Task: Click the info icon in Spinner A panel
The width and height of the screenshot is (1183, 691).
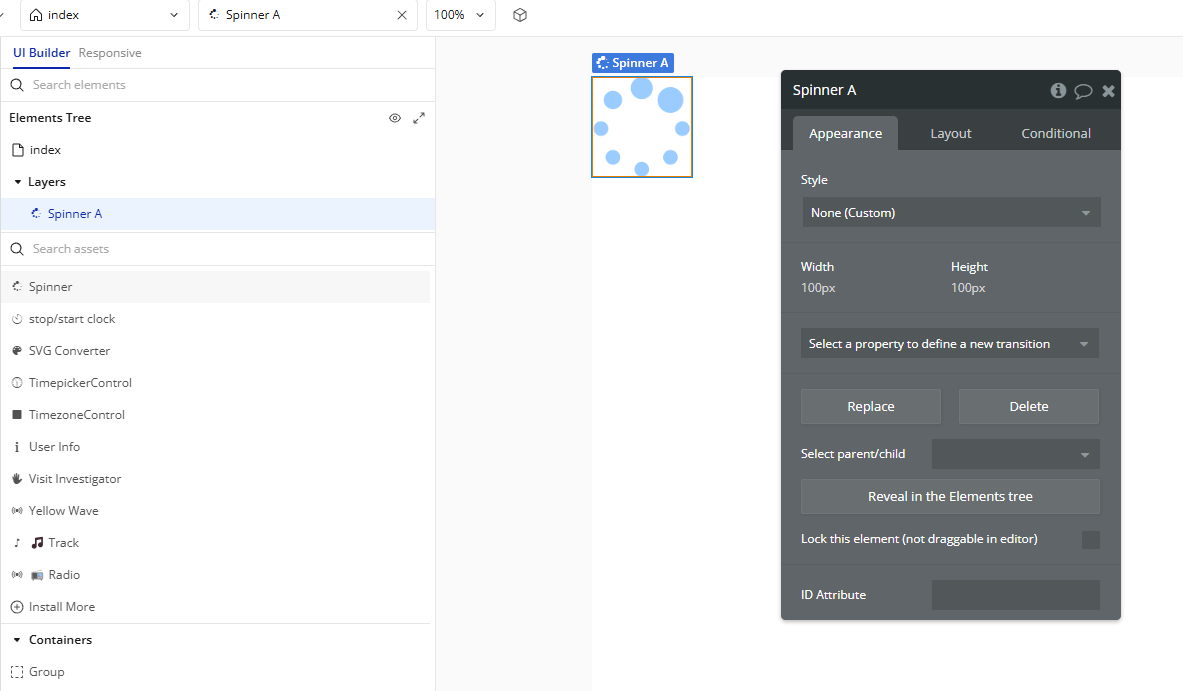Action: tap(1058, 91)
